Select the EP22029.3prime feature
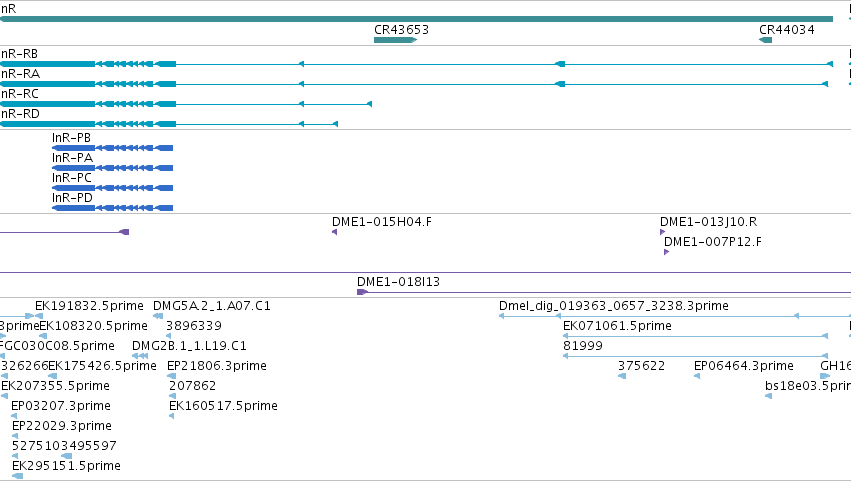 coord(15,436)
